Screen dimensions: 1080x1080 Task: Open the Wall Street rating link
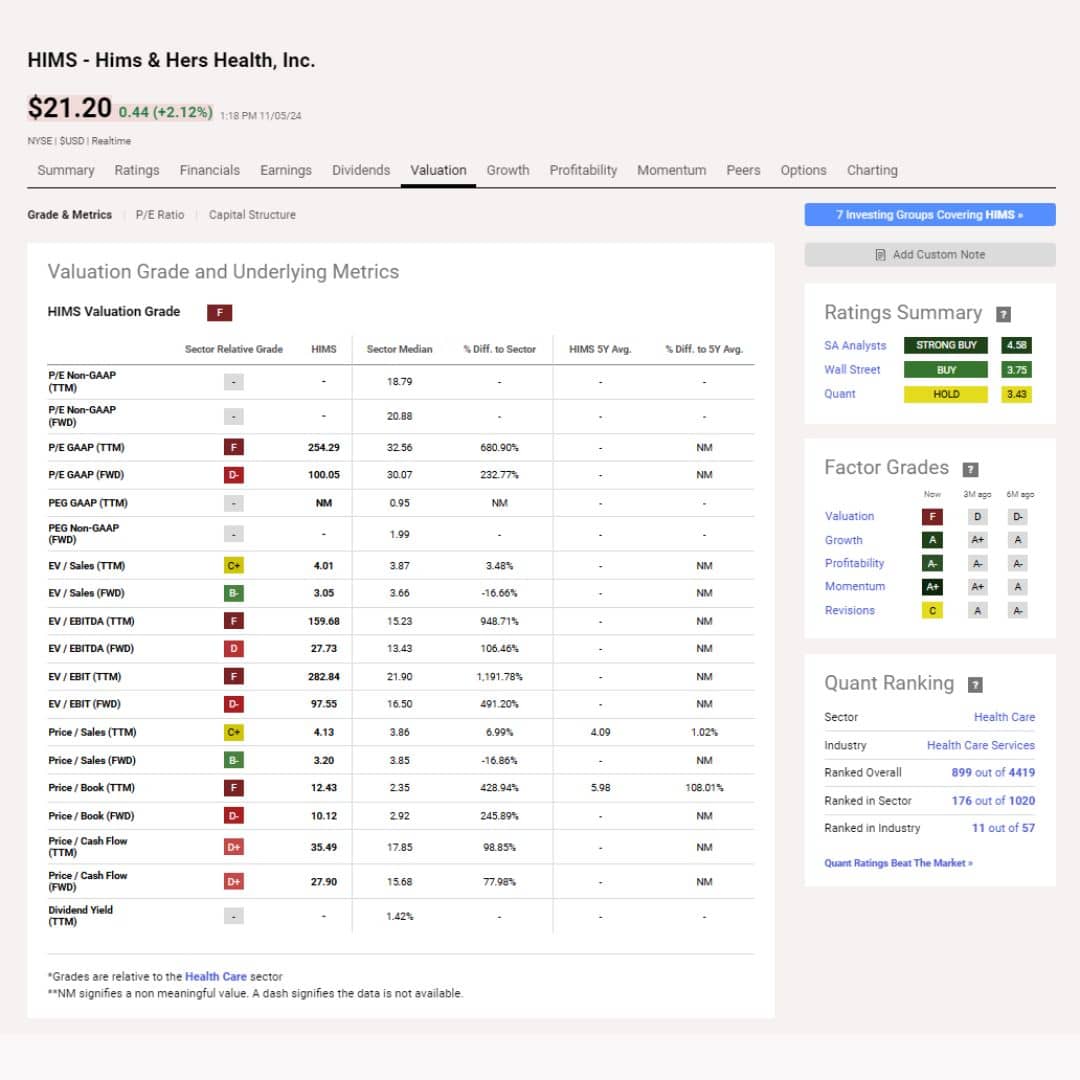pyautogui.click(x=852, y=370)
